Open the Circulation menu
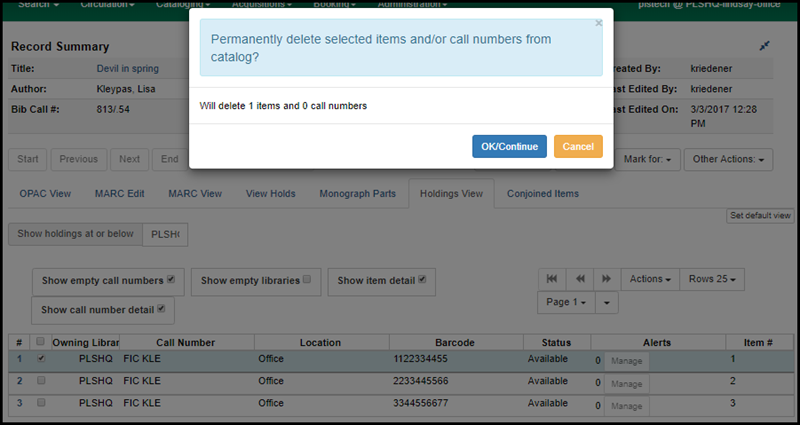Image resolution: width=800 pixels, height=425 pixels. click(x=107, y=4)
